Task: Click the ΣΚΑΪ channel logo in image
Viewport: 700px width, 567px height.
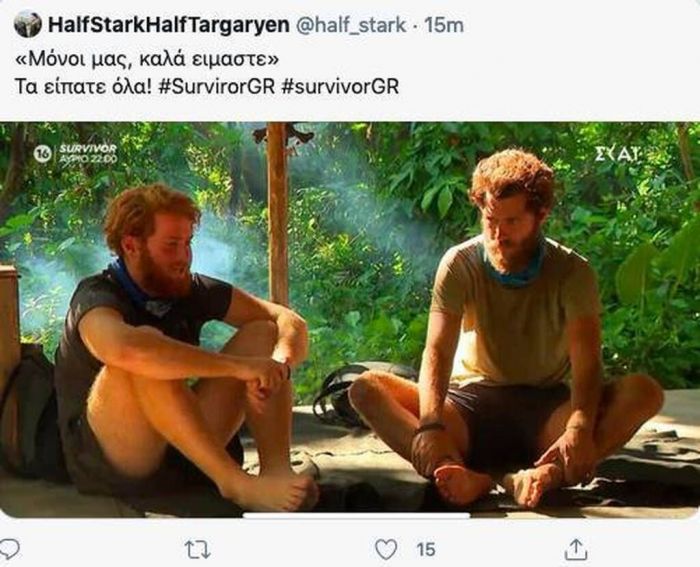Action: point(617,154)
